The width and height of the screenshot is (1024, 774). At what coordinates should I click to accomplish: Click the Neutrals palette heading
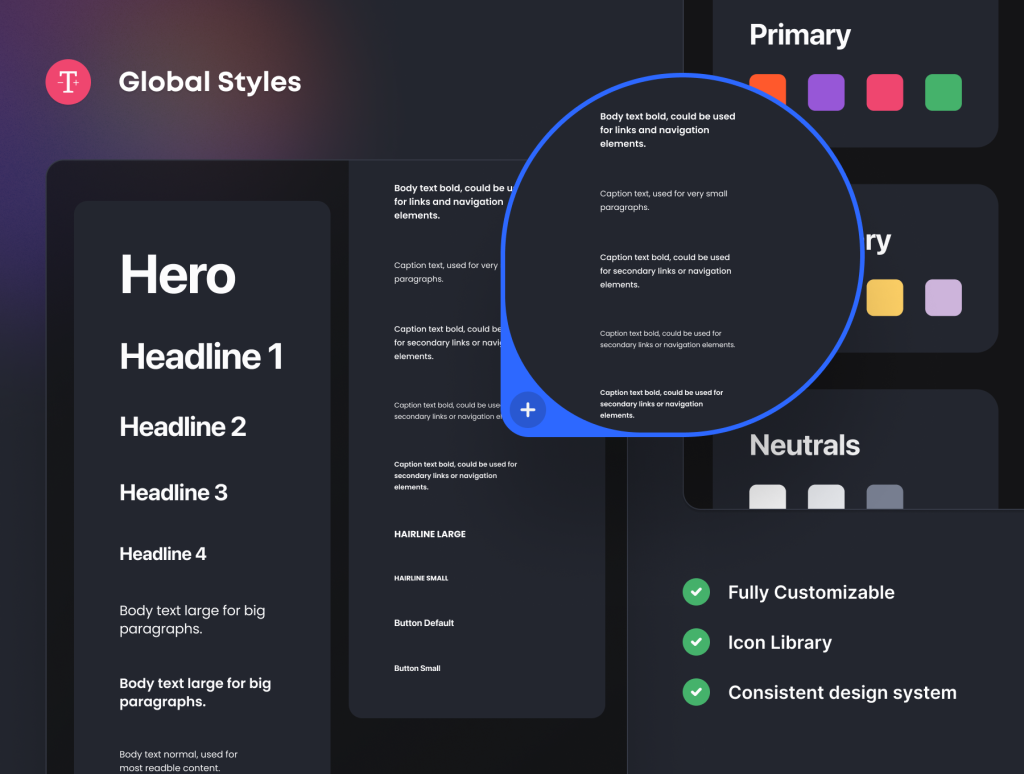(x=804, y=445)
